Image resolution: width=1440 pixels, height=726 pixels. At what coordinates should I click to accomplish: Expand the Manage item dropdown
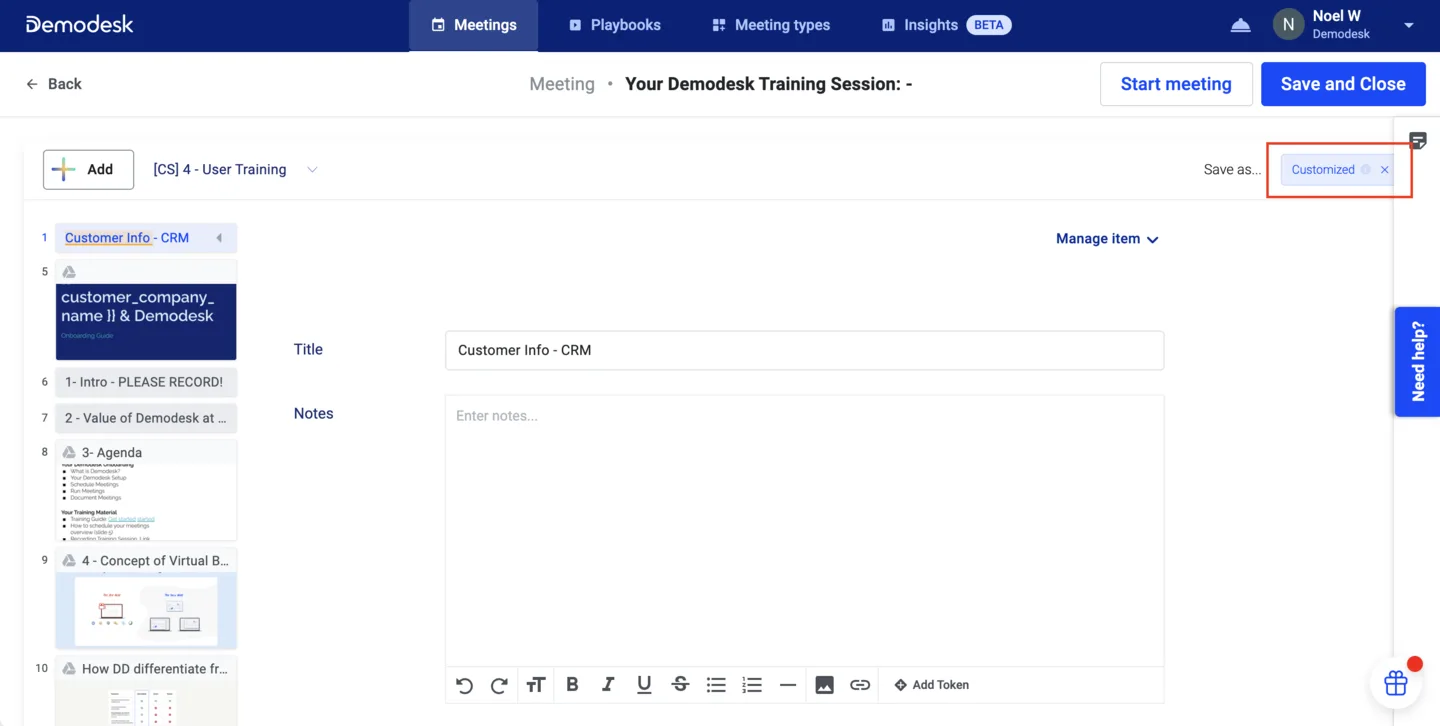coord(1107,239)
